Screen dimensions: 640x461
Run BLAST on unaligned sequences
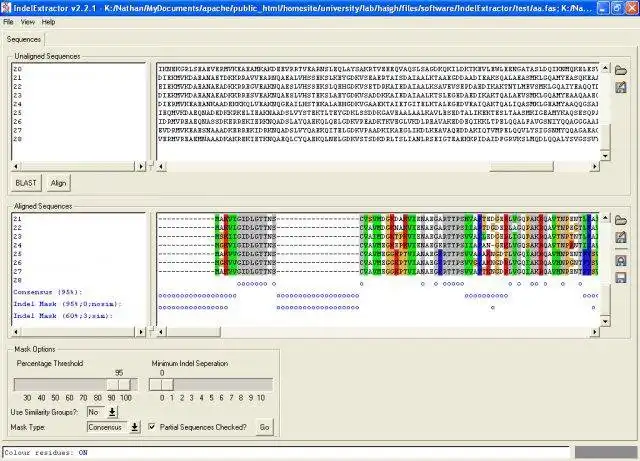(26, 183)
